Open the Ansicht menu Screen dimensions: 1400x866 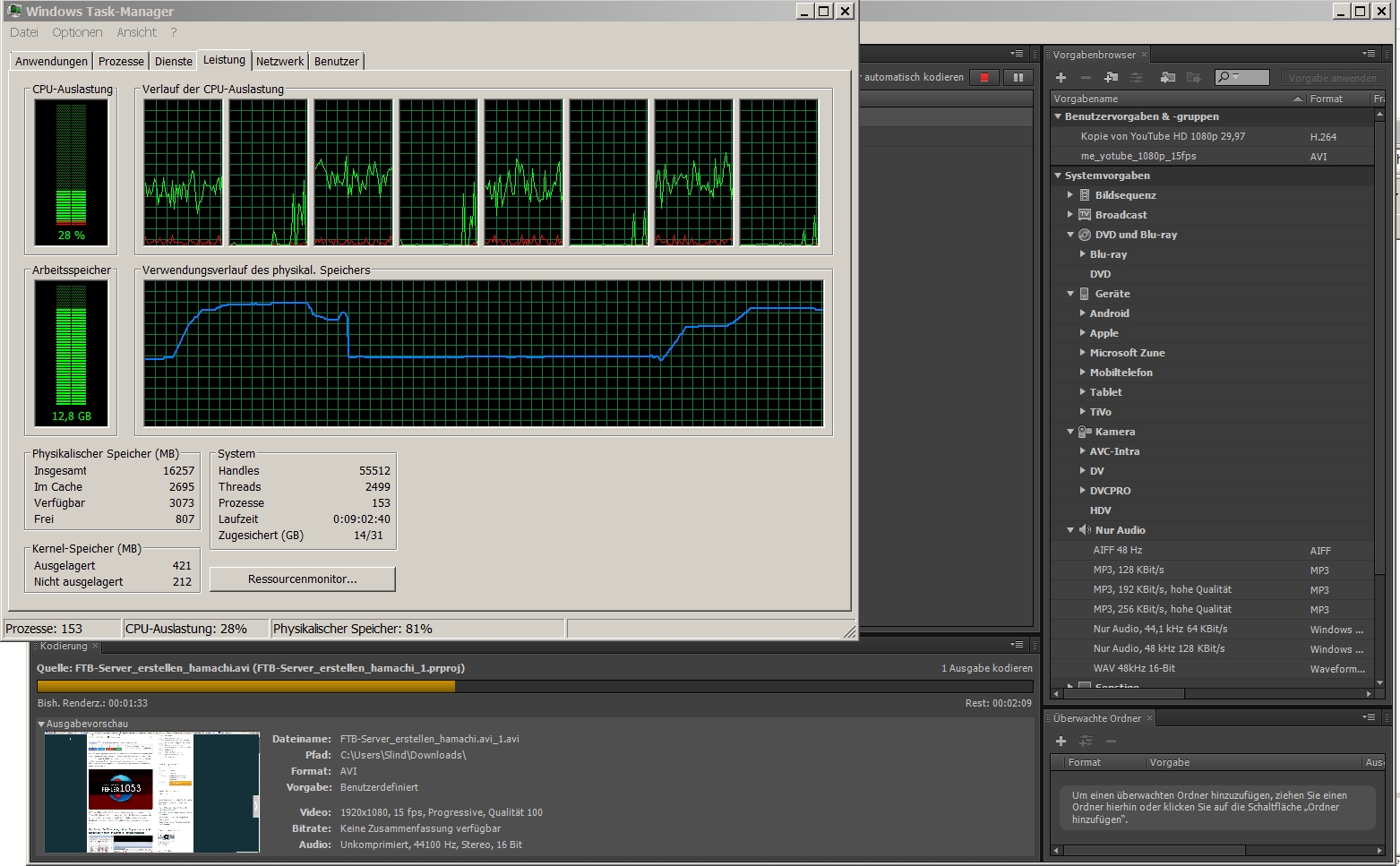point(136,32)
